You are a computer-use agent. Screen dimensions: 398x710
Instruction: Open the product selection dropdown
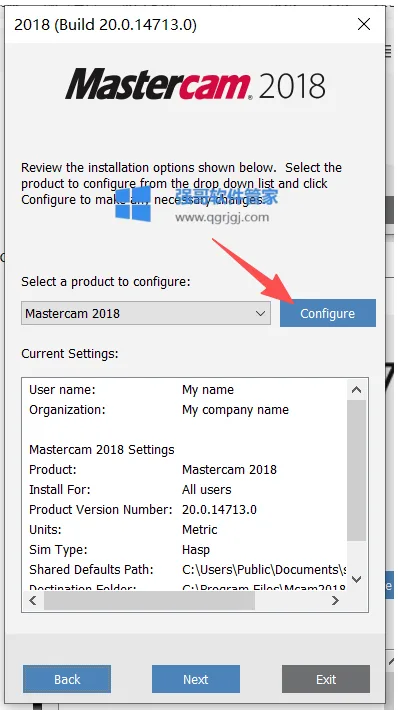(146, 313)
